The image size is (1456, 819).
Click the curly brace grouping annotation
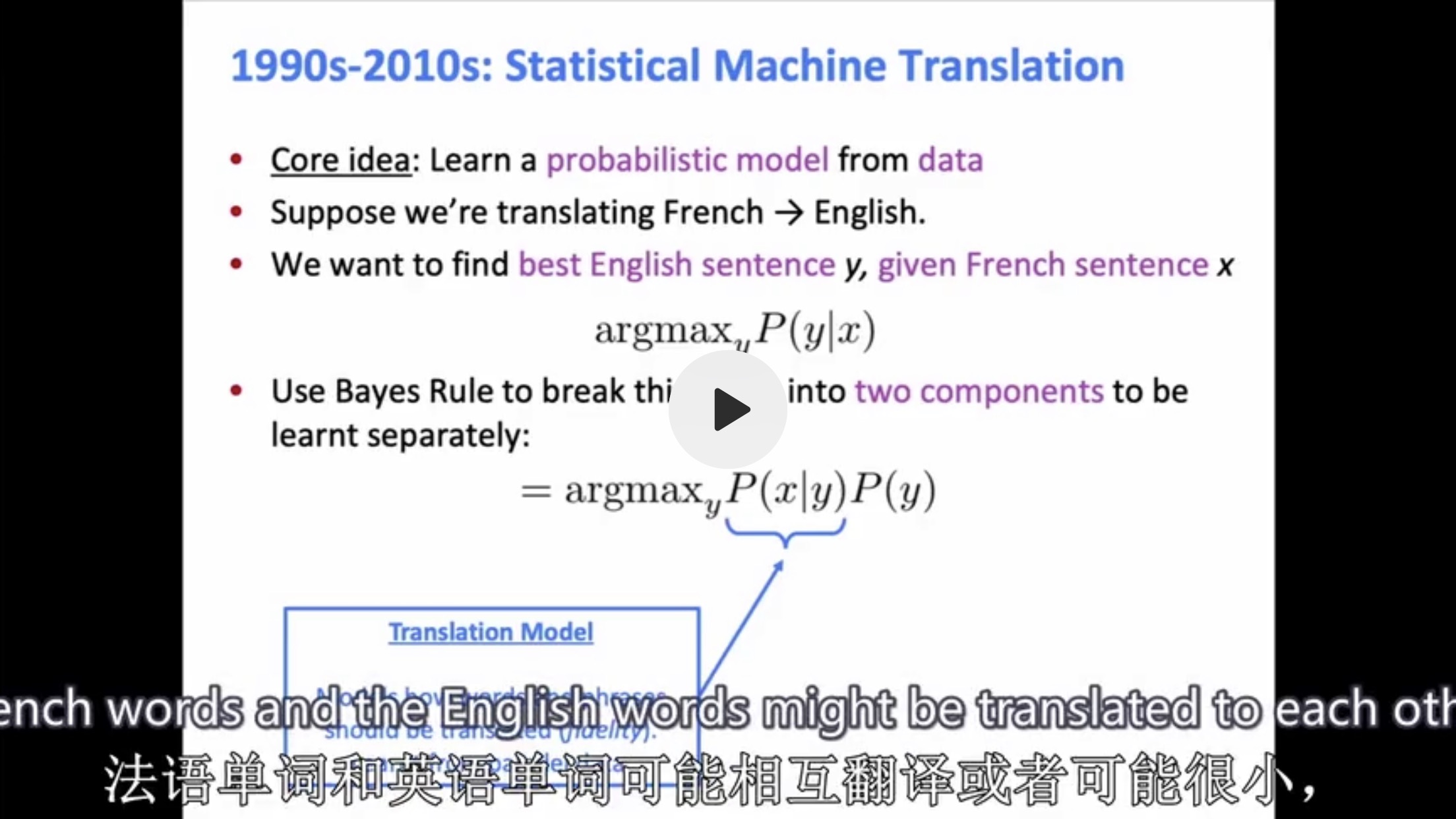[784, 531]
